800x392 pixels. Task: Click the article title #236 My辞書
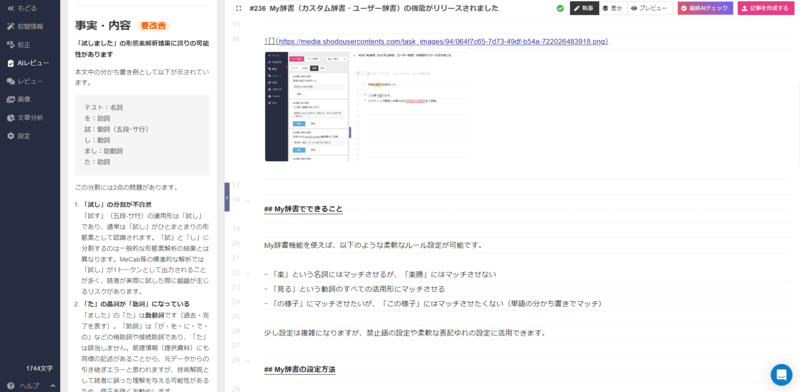click(x=374, y=8)
